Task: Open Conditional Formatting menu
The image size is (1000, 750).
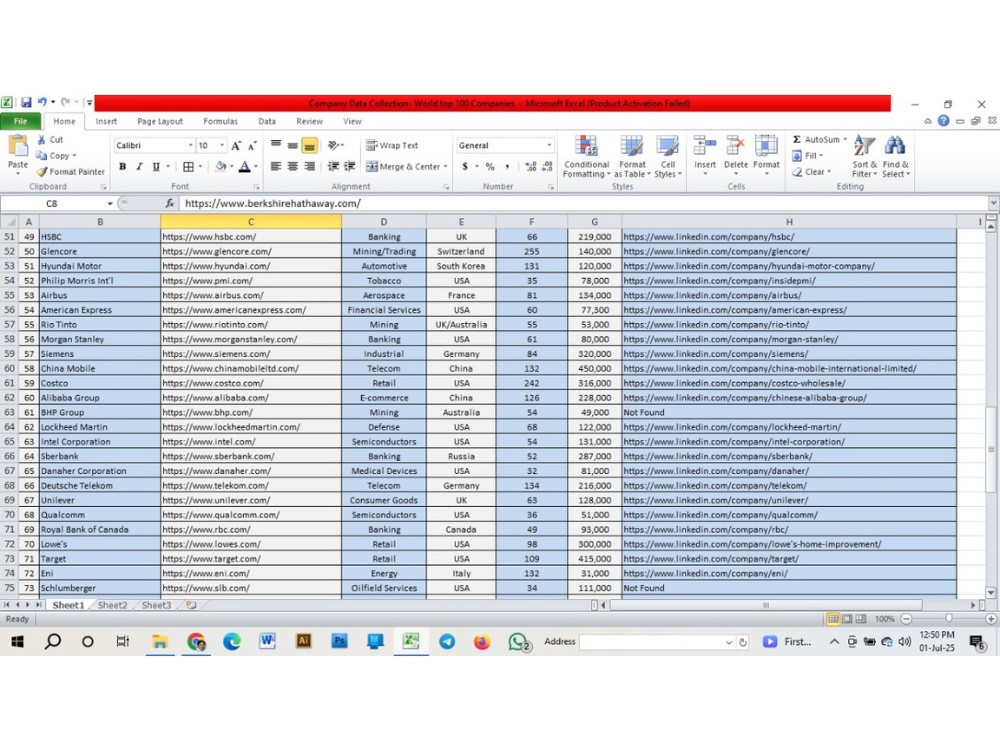Action: click(x=586, y=156)
